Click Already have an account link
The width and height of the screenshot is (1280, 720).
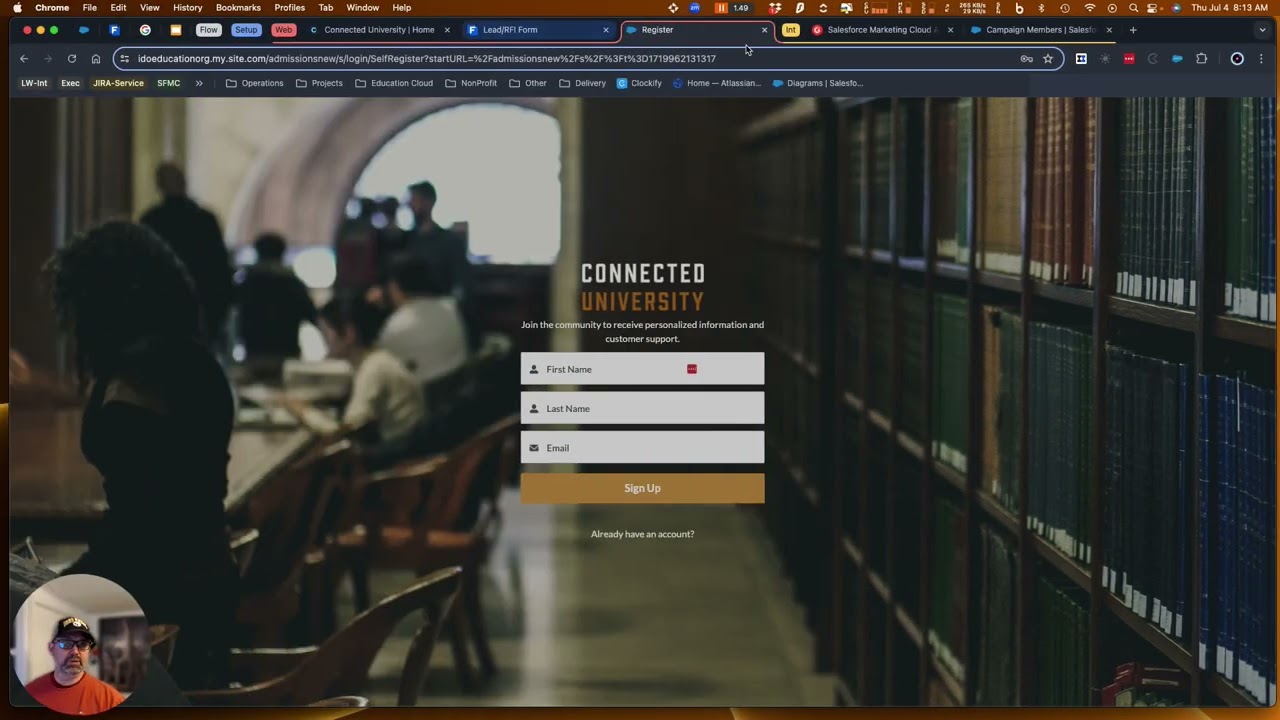642,534
